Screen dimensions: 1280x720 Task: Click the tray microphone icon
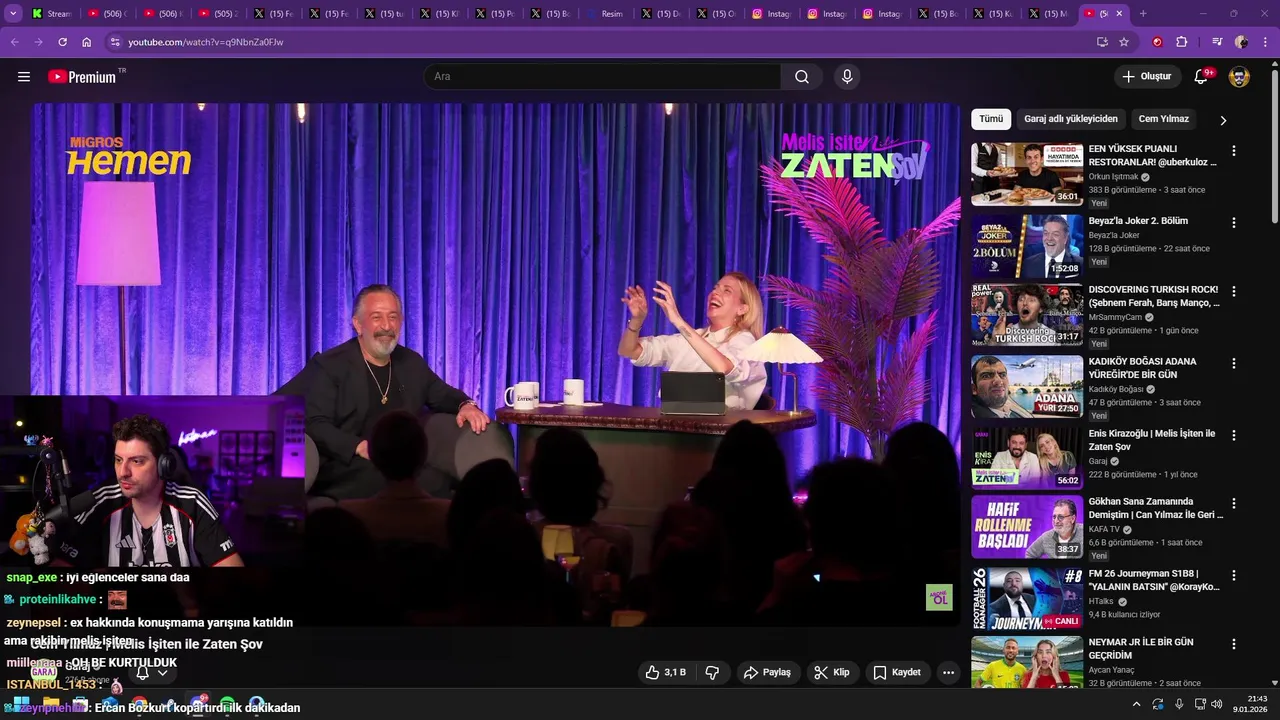click(x=1179, y=704)
